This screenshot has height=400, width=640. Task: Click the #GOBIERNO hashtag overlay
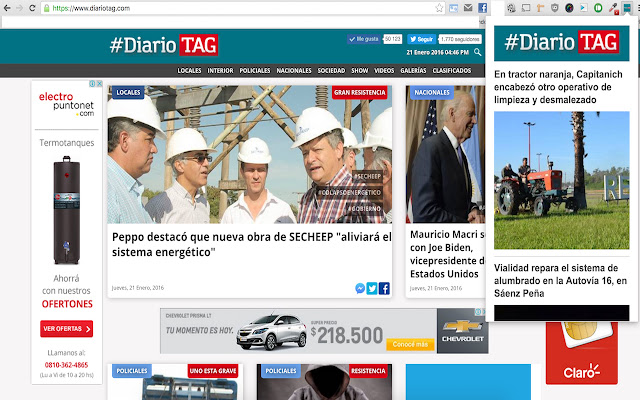click(x=364, y=209)
